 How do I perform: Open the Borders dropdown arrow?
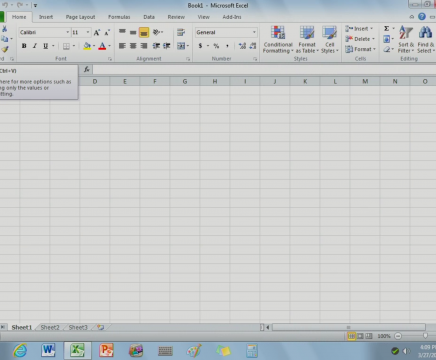pyautogui.click(x=74, y=46)
